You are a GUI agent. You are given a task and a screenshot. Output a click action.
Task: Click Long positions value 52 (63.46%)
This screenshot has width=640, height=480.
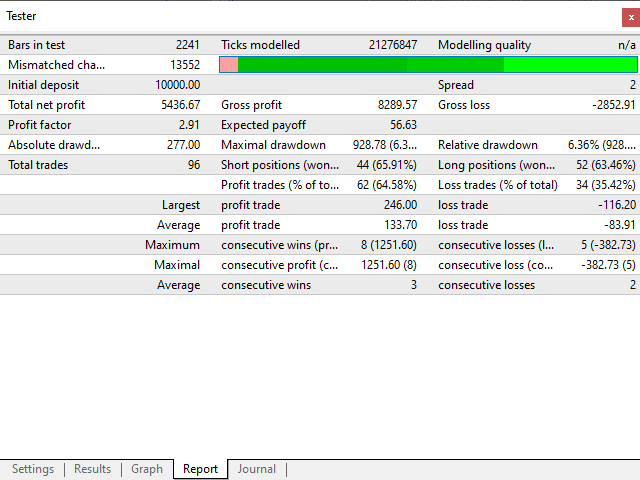pos(606,165)
